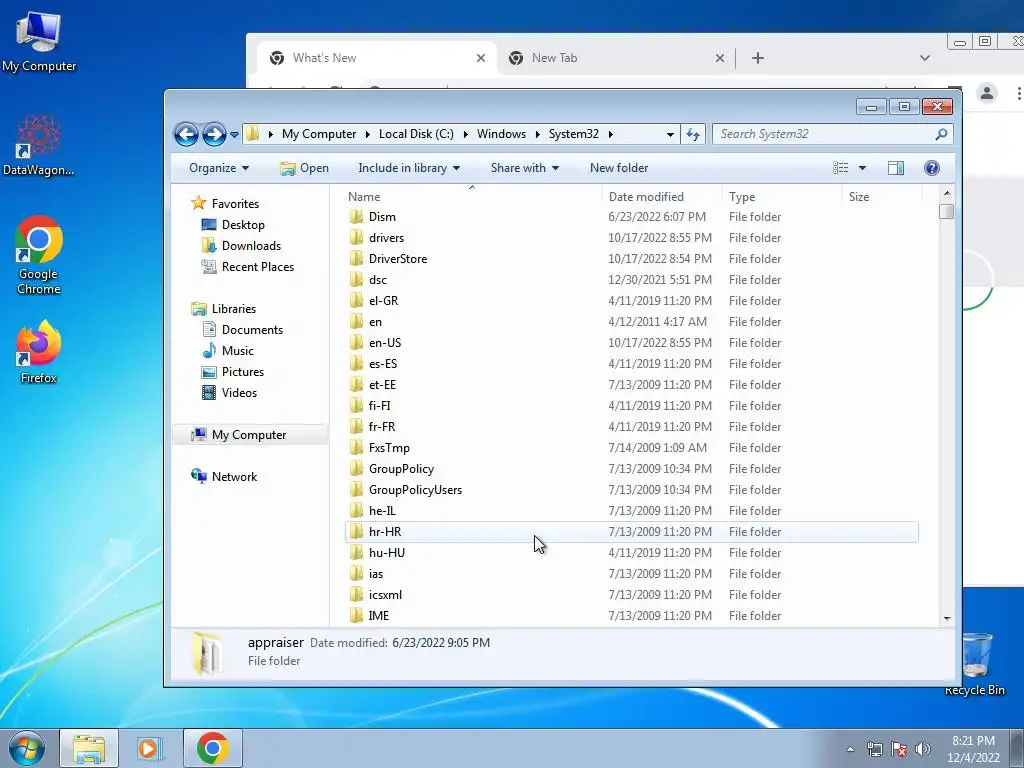Image resolution: width=1024 pixels, height=768 pixels.
Task: Switch to the New Tab tab in Chrome
Action: (616, 58)
